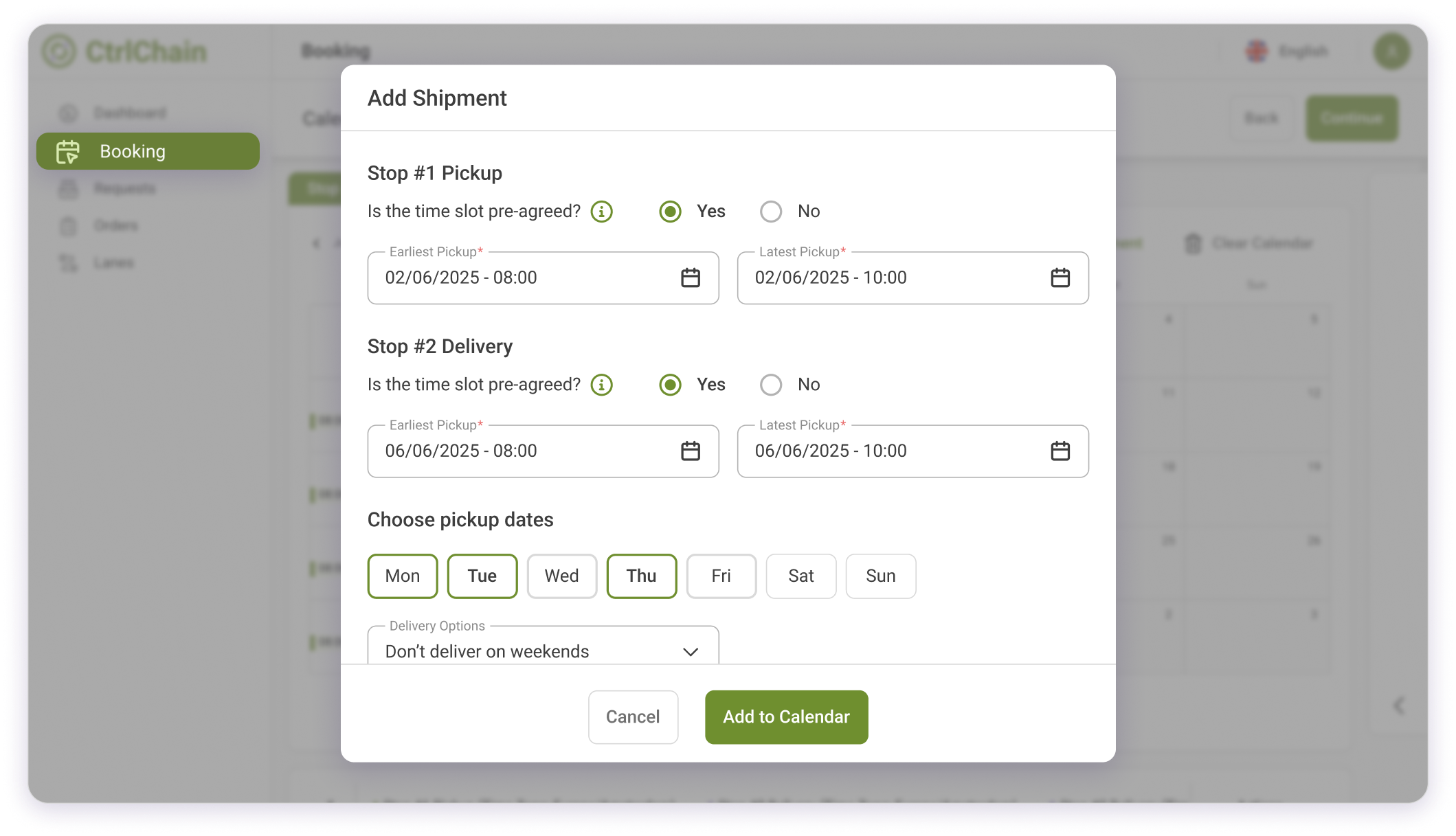The image size is (1456, 836).
Task: Click the Cancel button
Action: click(x=633, y=716)
